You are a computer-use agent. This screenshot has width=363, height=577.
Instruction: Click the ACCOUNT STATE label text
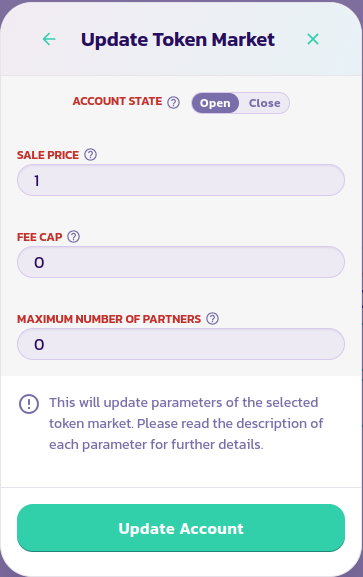tap(117, 101)
